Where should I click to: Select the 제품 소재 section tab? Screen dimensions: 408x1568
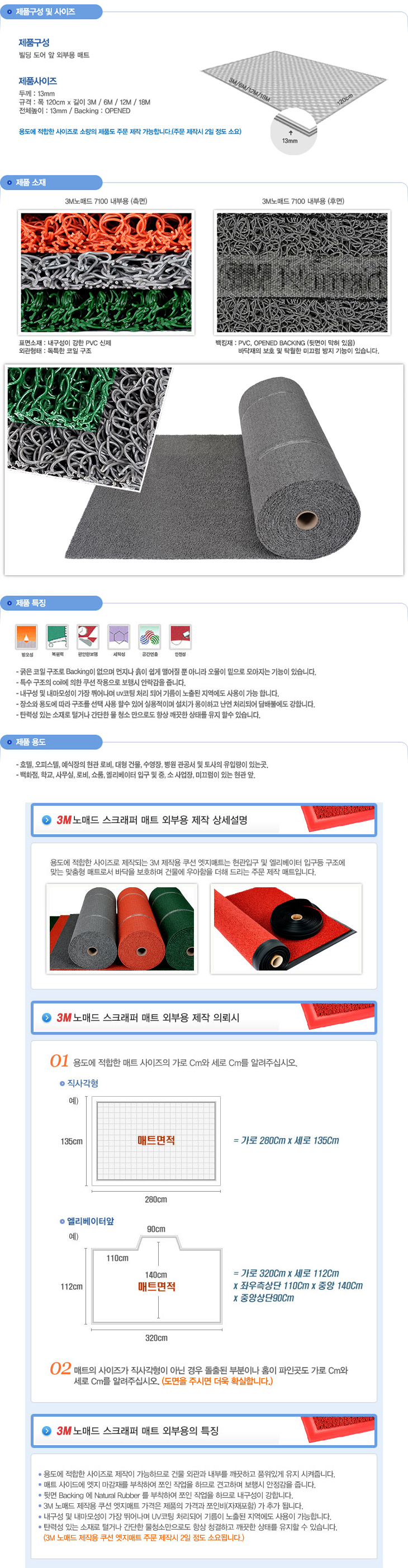pos(51,182)
